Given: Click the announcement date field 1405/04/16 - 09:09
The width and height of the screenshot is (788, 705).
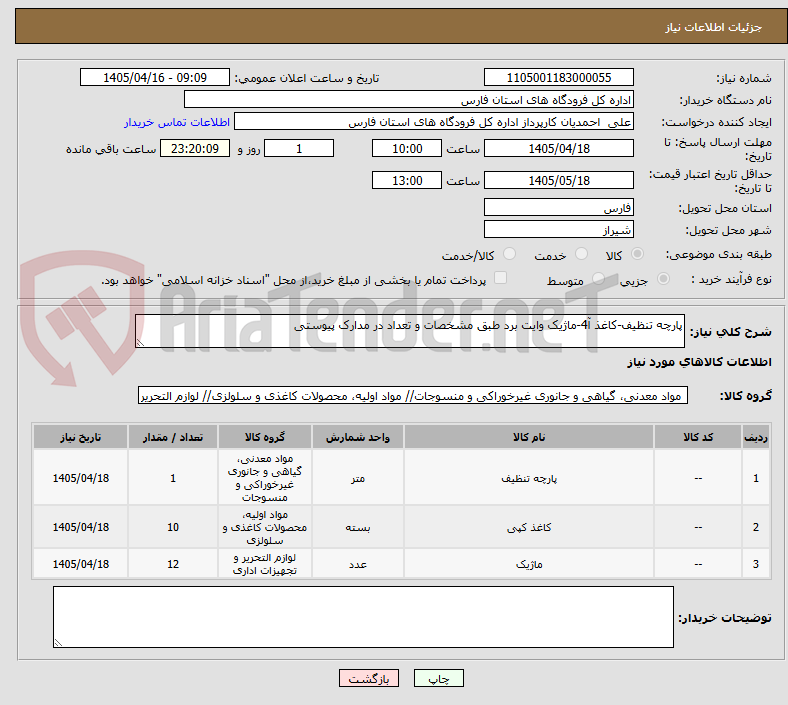Looking at the screenshot, I should pyautogui.click(x=155, y=77).
